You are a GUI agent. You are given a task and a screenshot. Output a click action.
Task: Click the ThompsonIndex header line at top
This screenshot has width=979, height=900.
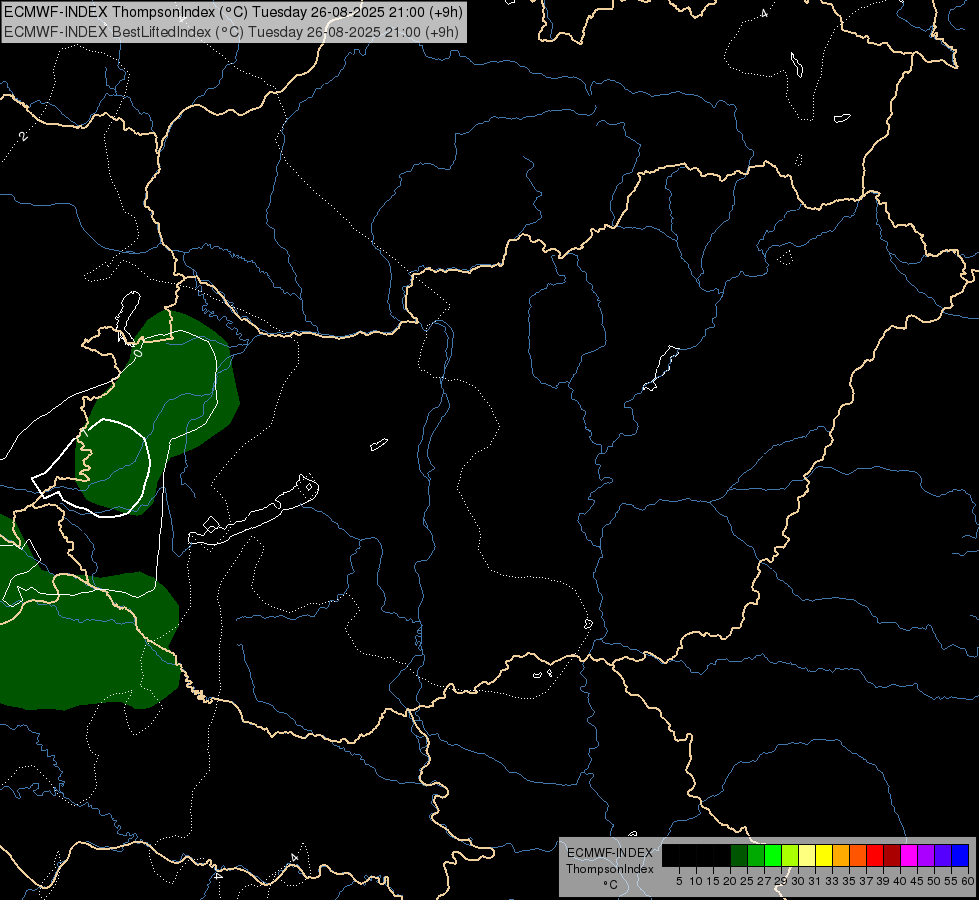pyautogui.click(x=234, y=12)
